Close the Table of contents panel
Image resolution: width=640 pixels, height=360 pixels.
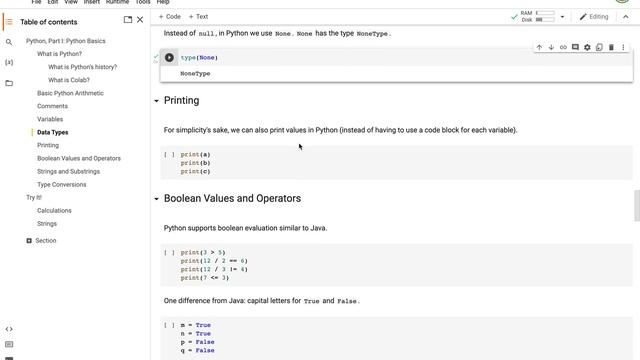pos(140,20)
